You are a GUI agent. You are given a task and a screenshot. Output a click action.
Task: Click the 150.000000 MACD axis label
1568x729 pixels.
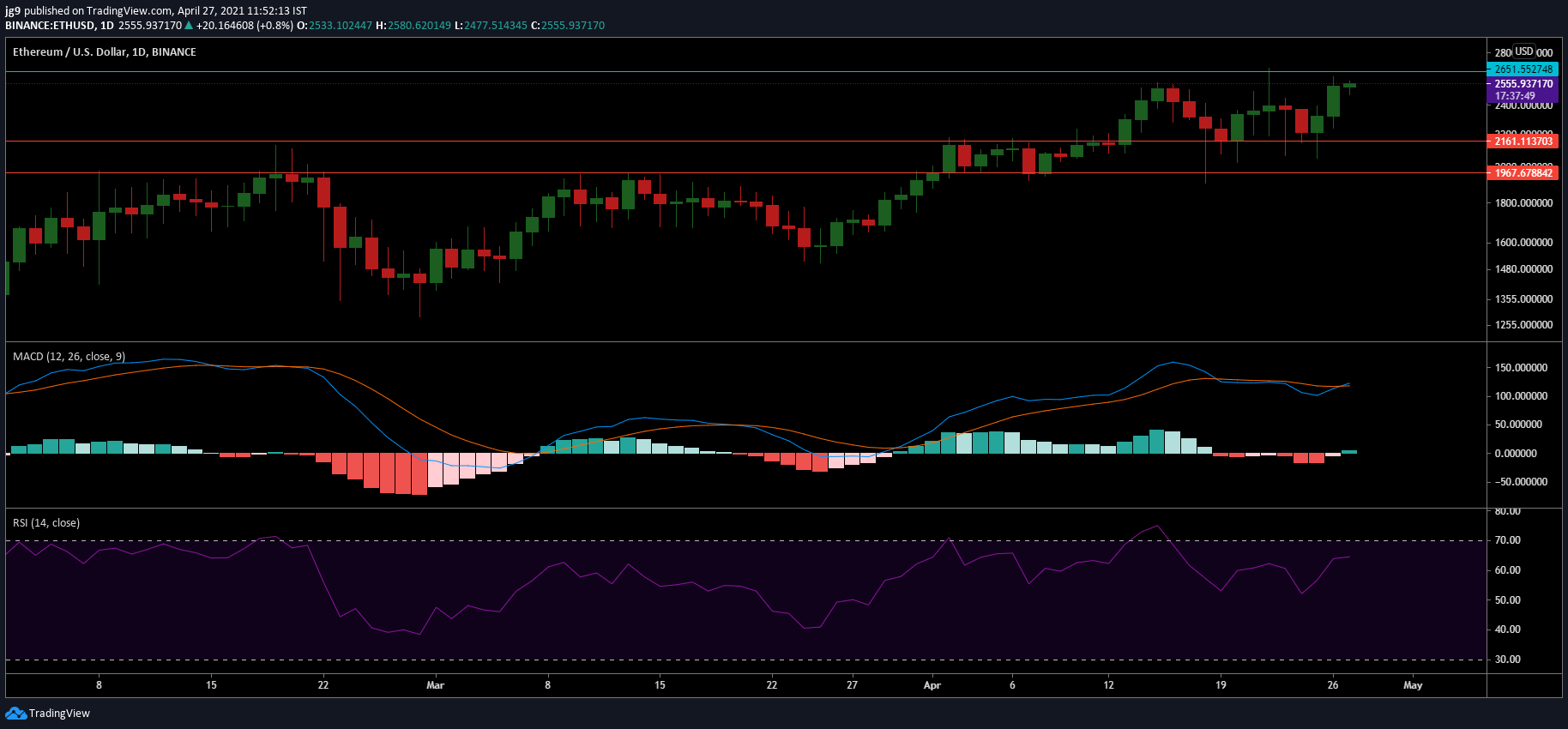coord(1521,368)
